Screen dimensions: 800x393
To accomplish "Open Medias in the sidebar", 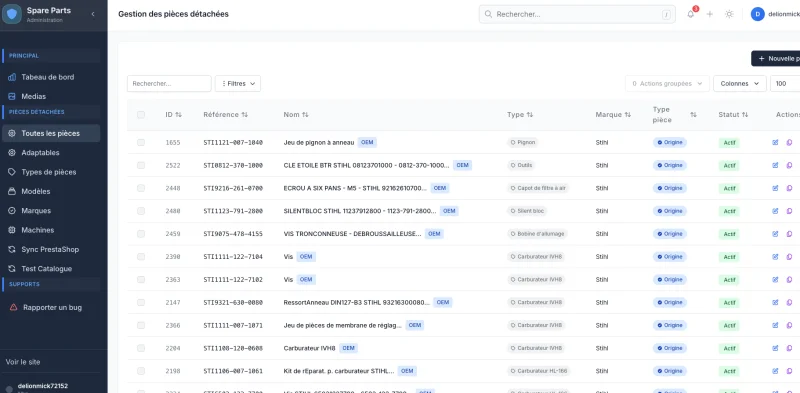I will click(51, 96).
